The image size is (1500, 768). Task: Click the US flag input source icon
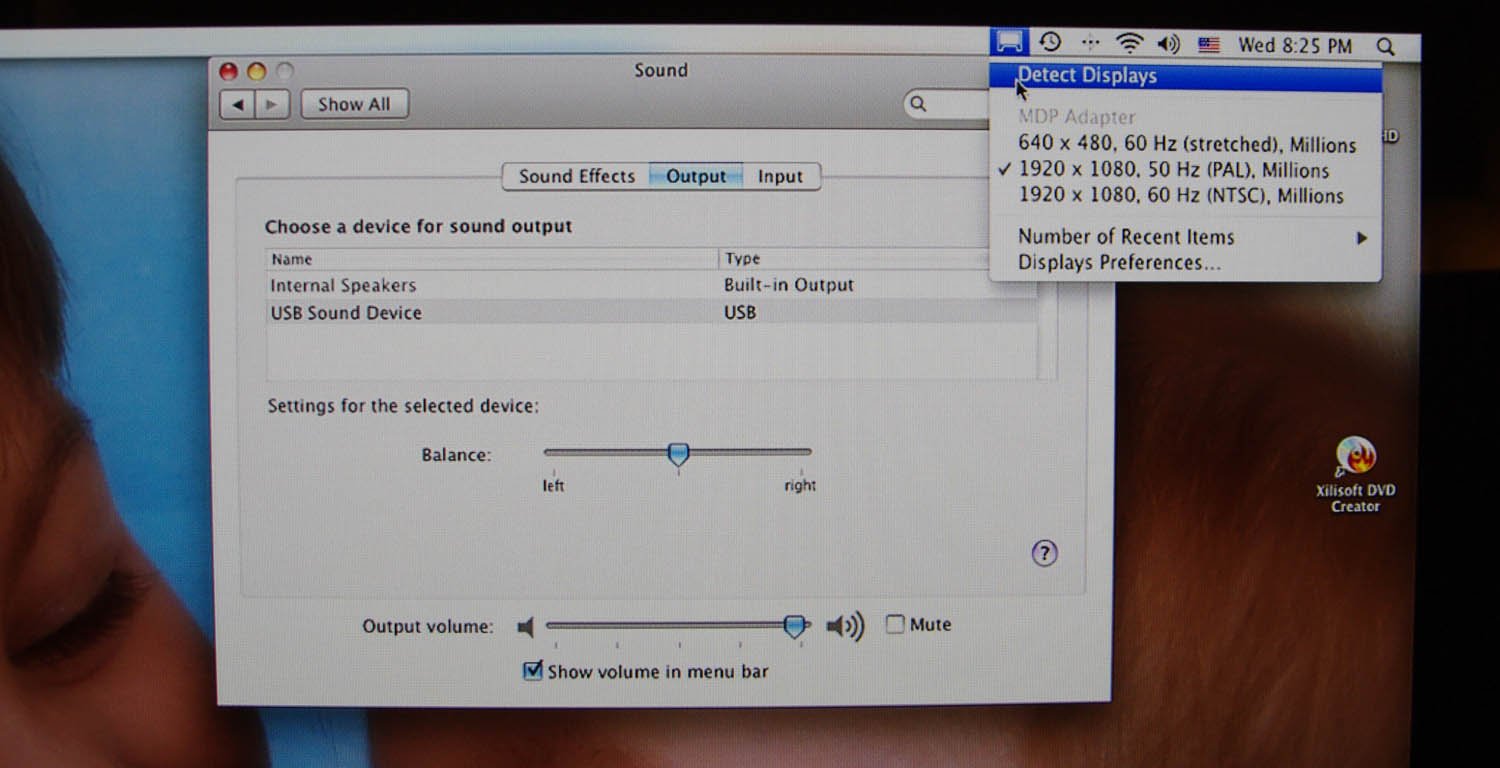tap(1209, 45)
